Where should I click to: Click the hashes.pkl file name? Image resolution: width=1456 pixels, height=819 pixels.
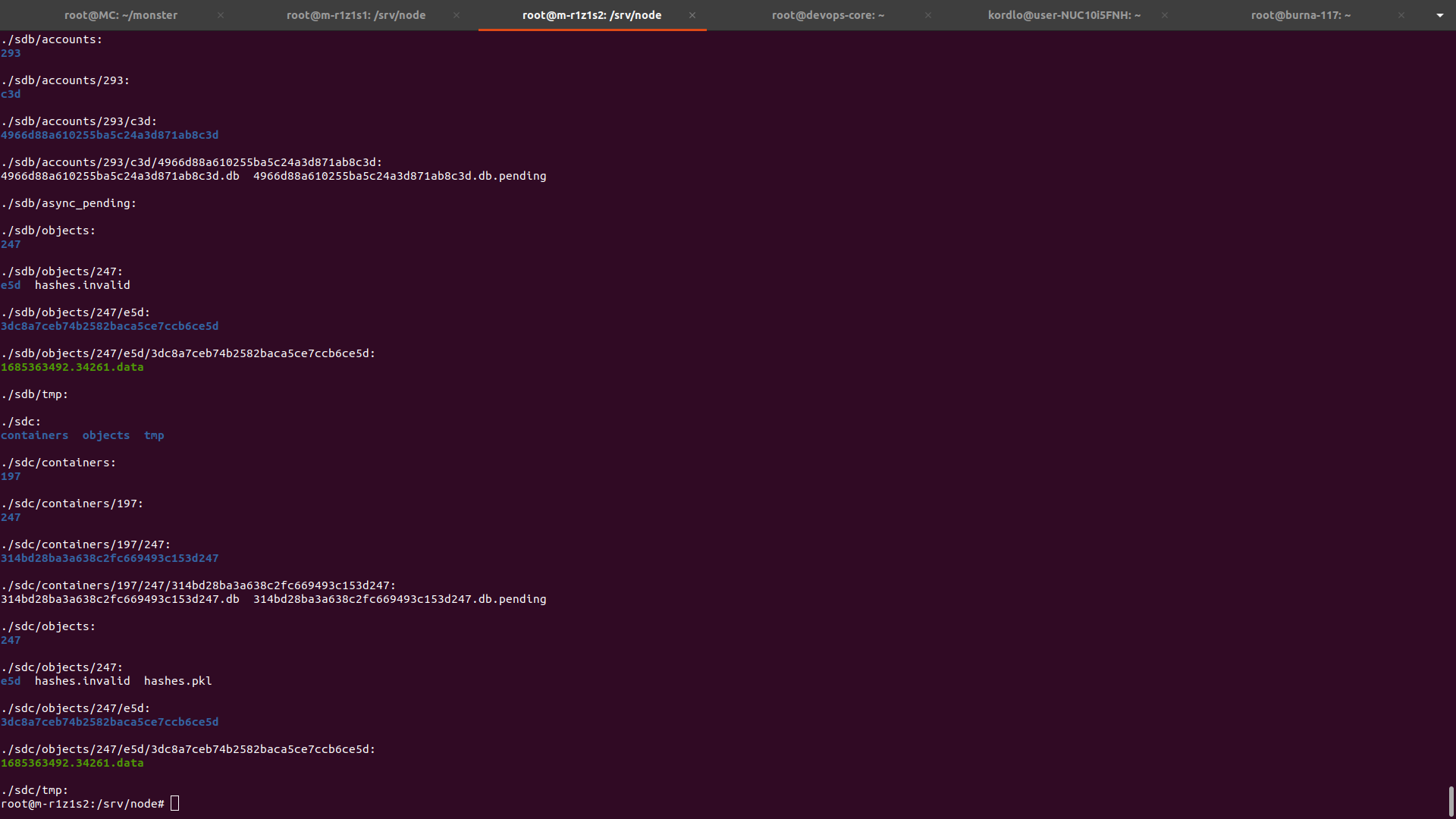point(177,681)
